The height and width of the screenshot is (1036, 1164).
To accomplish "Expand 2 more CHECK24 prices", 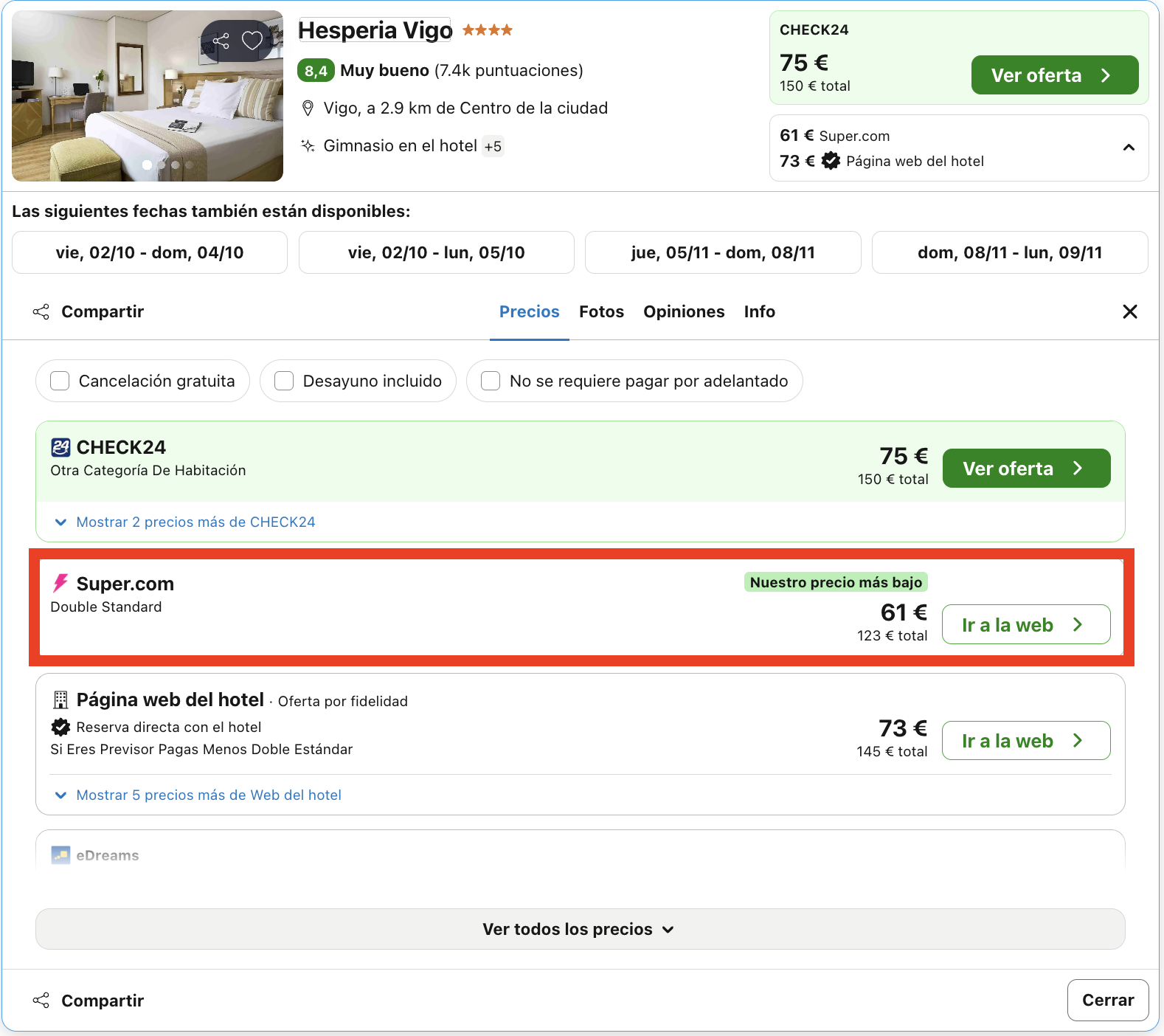I will click(x=185, y=522).
